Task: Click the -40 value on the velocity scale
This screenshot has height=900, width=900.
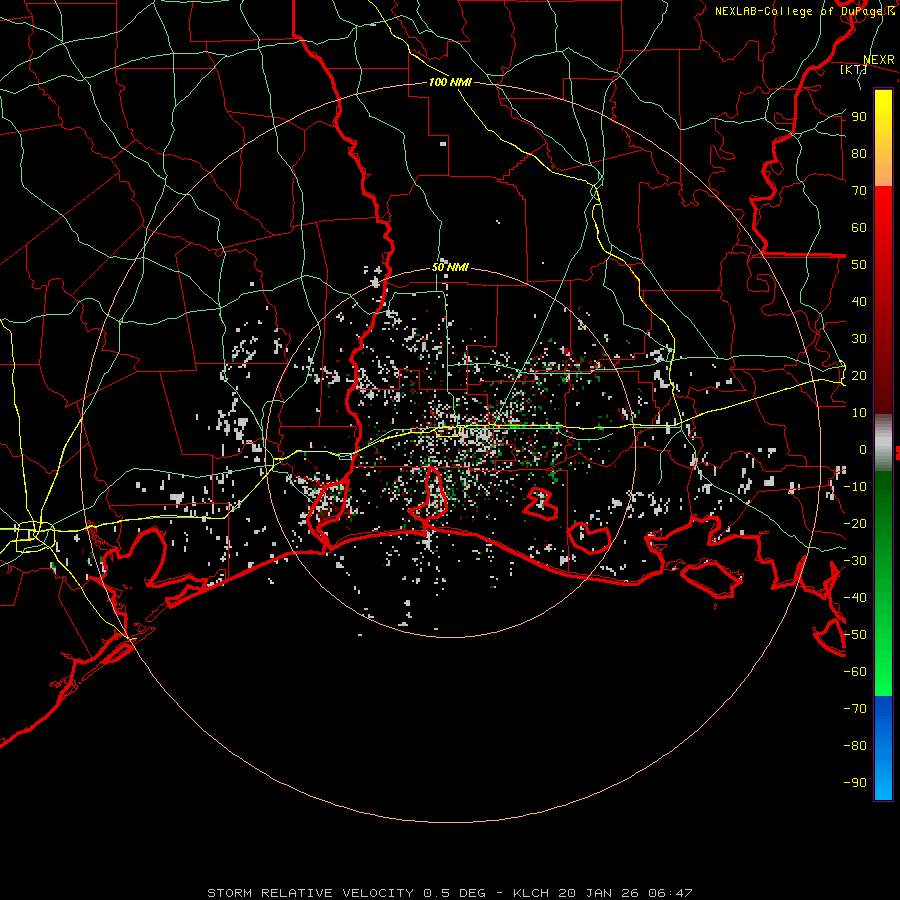Action: coord(855,598)
